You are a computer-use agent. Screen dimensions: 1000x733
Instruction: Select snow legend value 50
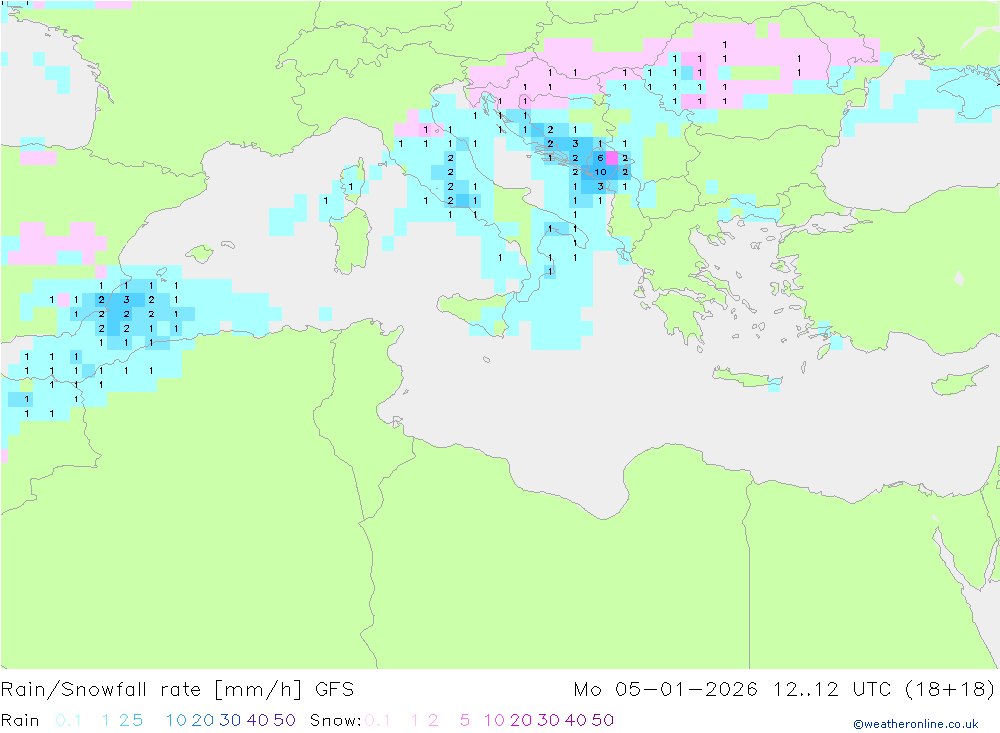603,720
